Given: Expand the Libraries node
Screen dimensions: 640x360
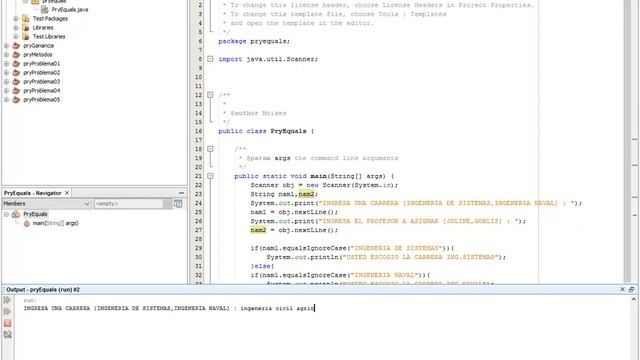Looking at the screenshot, I should (x=16, y=27).
